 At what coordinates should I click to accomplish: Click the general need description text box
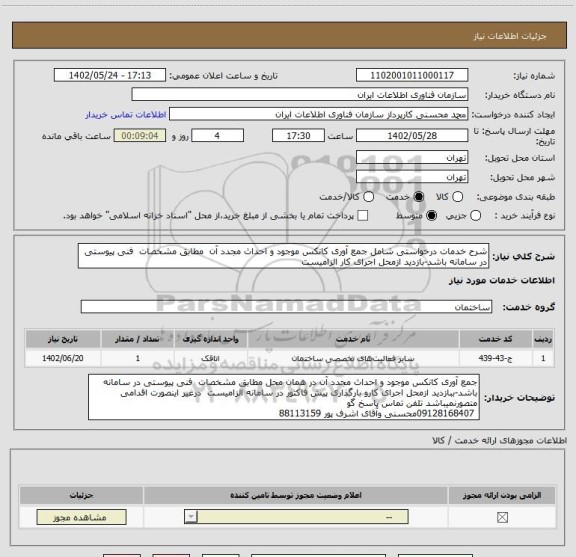click(x=283, y=256)
